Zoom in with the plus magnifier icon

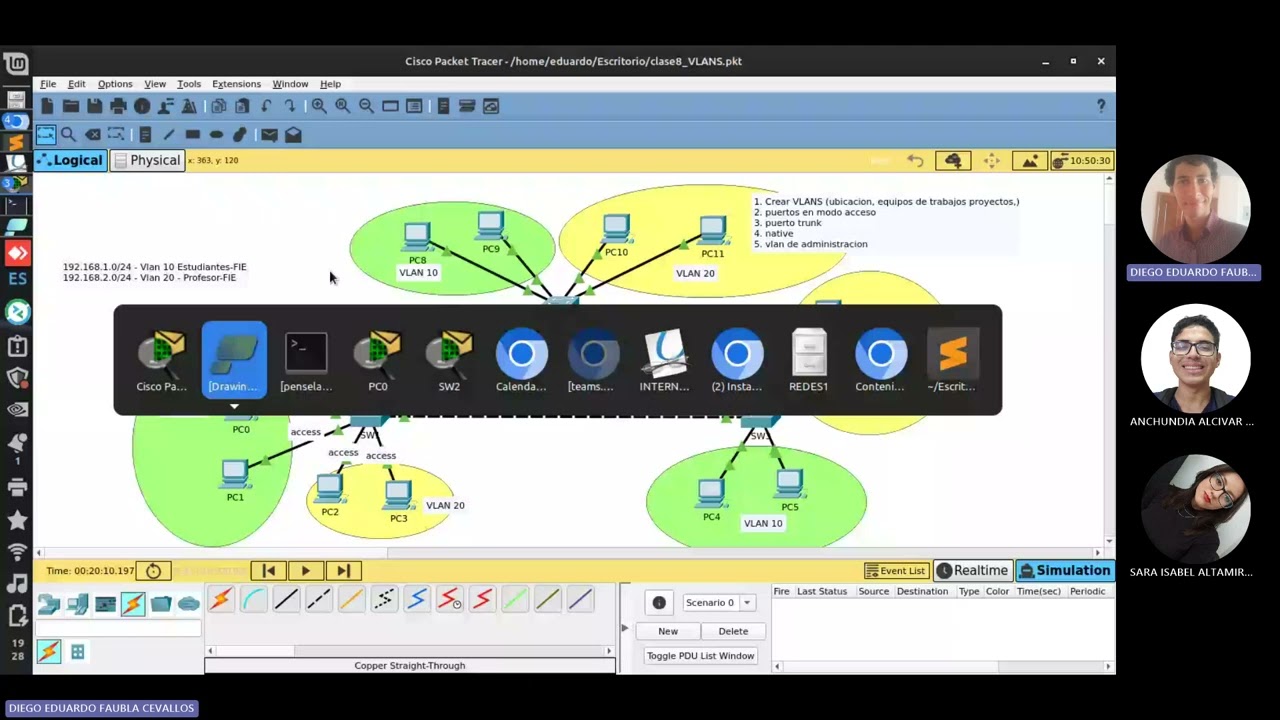(x=318, y=106)
